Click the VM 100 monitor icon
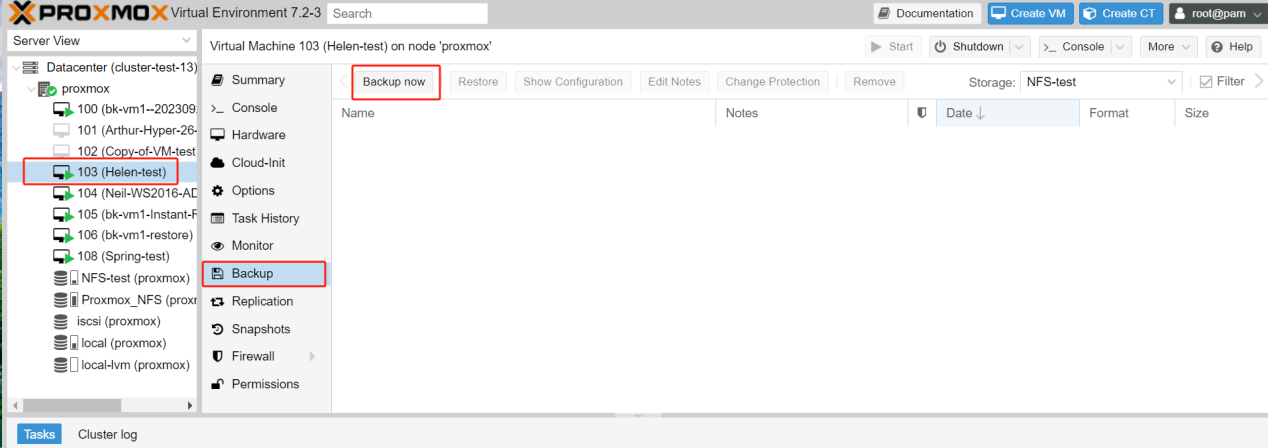This screenshot has height=448, width=1268. (x=62, y=108)
